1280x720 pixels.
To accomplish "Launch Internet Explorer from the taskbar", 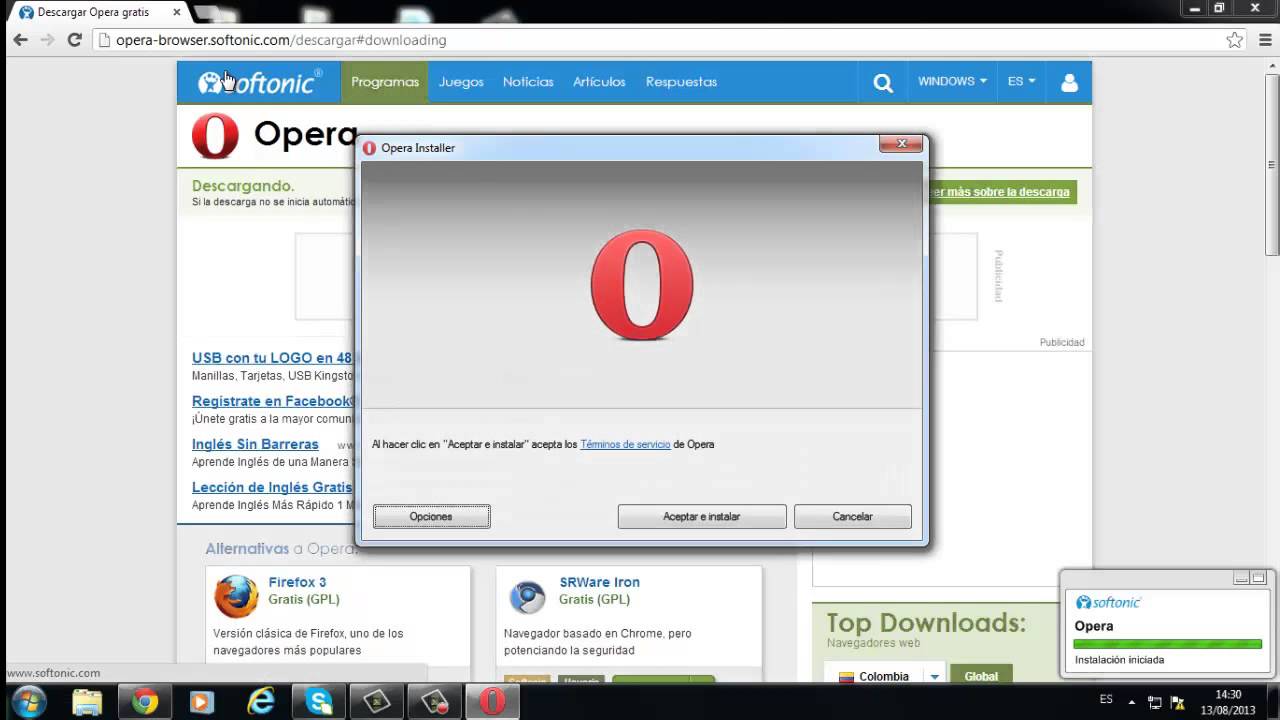I will click(x=261, y=700).
